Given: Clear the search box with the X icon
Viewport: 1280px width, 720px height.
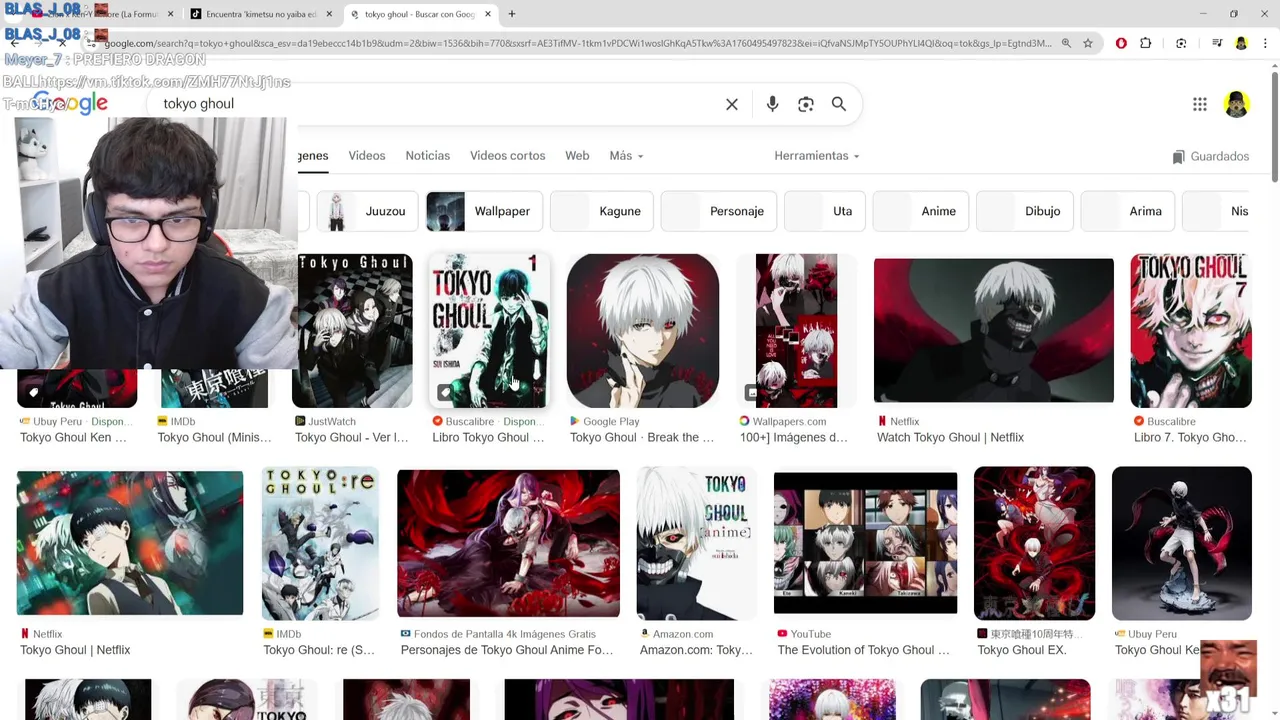Looking at the screenshot, I should click(732, 104).
